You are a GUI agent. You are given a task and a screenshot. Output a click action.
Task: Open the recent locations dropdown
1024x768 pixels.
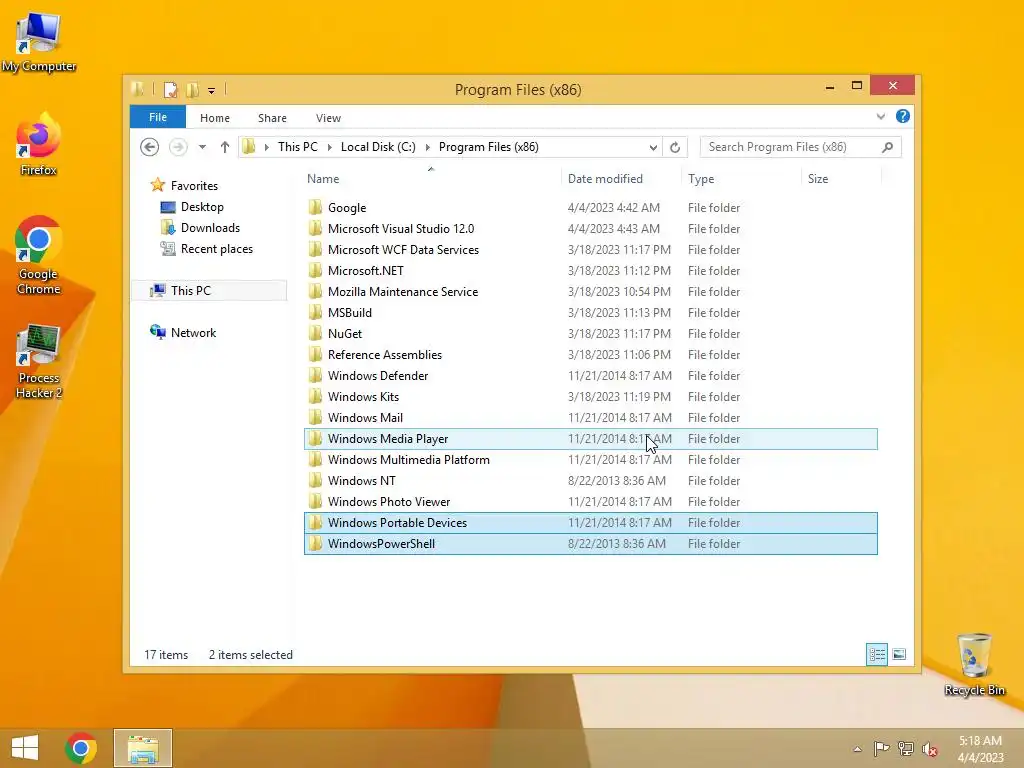(202, 147)
